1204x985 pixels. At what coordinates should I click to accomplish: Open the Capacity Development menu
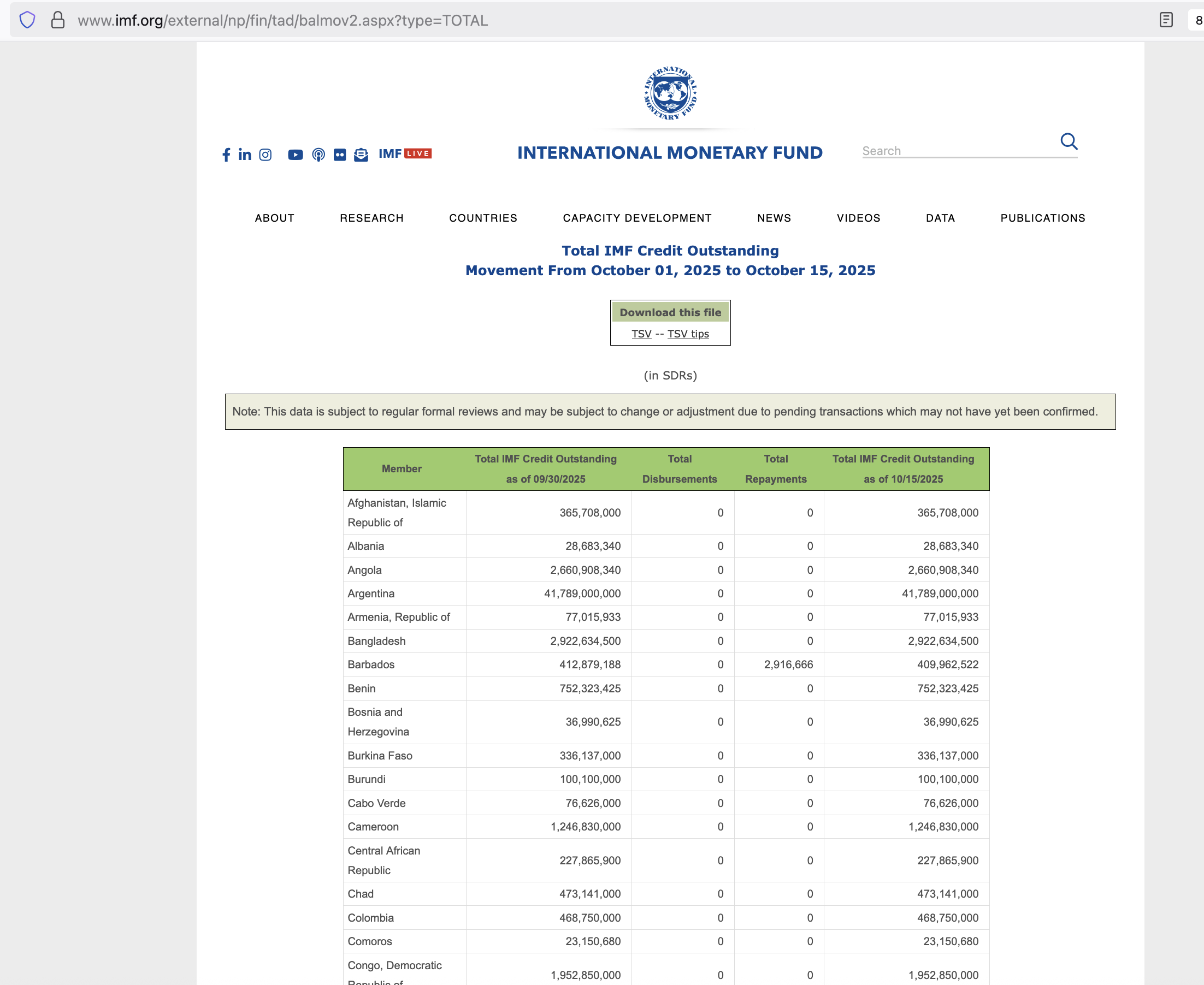637,218
